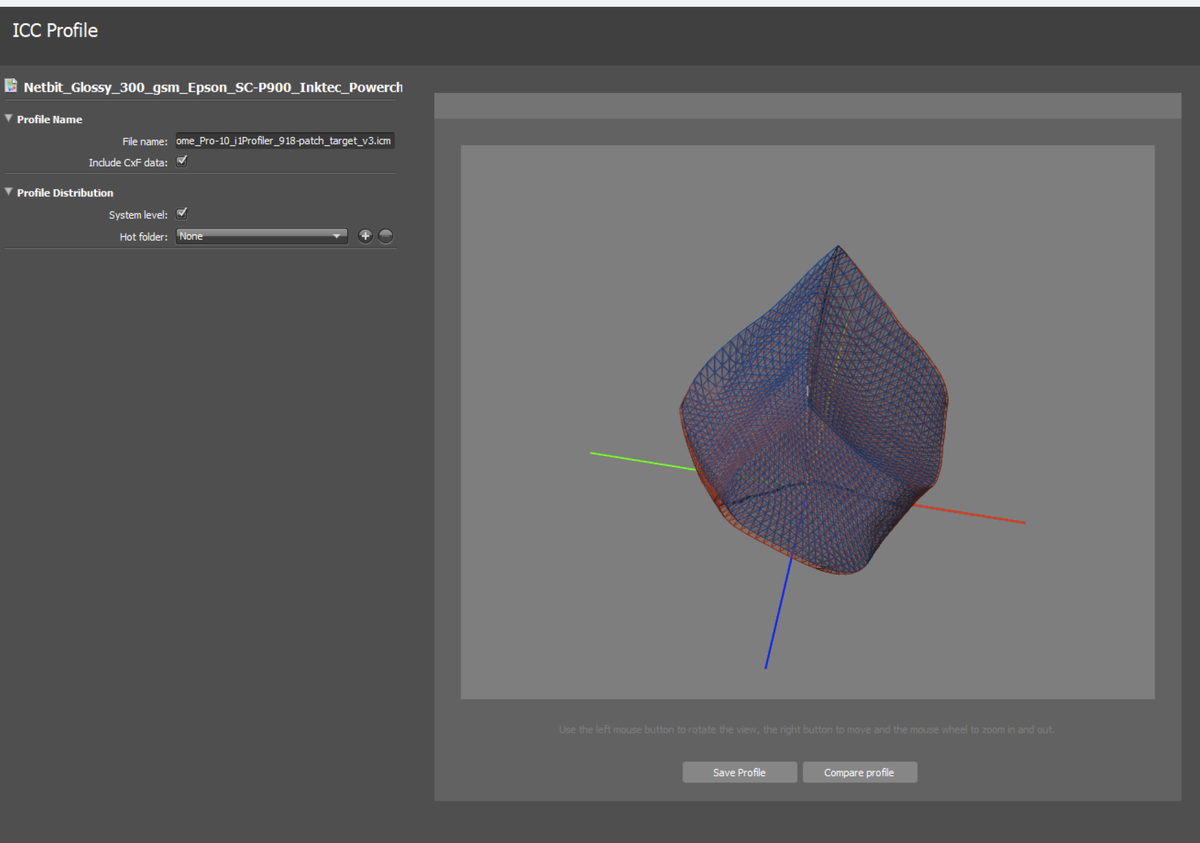Select the top peak of the gamut mesh
1200x843 pixels.
tap(838, 247)
